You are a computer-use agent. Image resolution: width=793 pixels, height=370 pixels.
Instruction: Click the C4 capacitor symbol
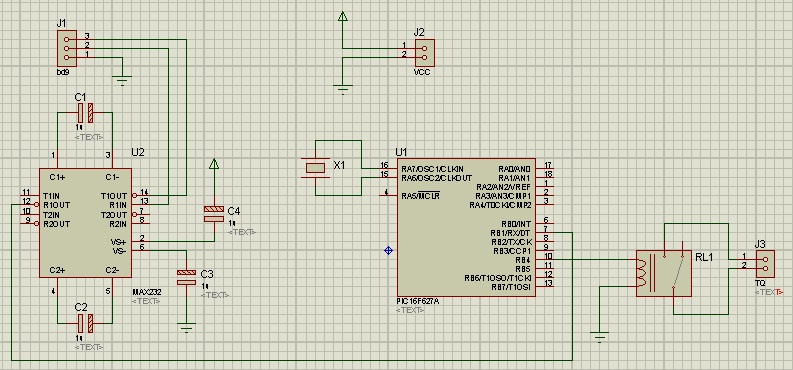click(214, 214)
